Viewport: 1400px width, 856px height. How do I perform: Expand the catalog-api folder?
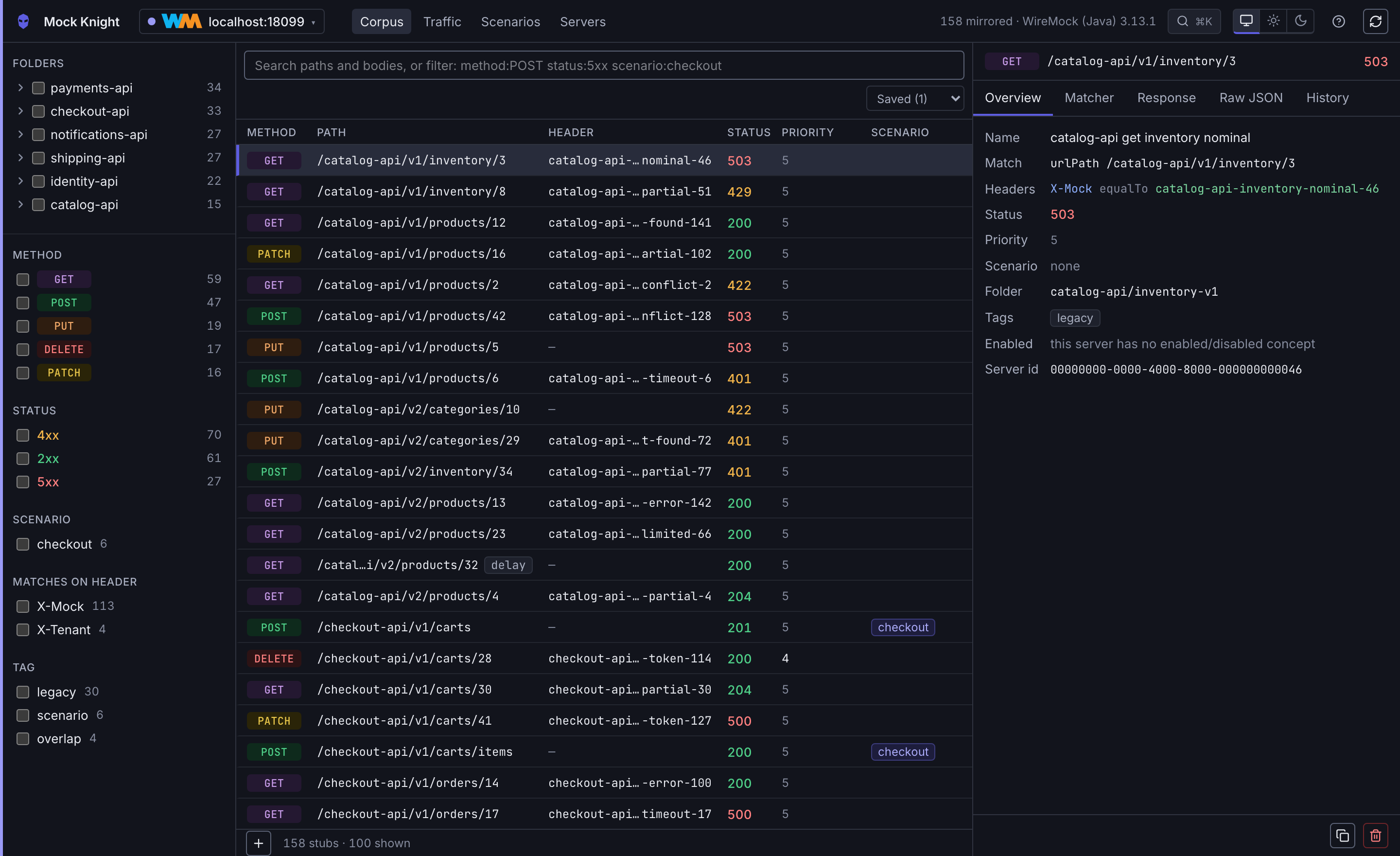click(x=20, y=204)
